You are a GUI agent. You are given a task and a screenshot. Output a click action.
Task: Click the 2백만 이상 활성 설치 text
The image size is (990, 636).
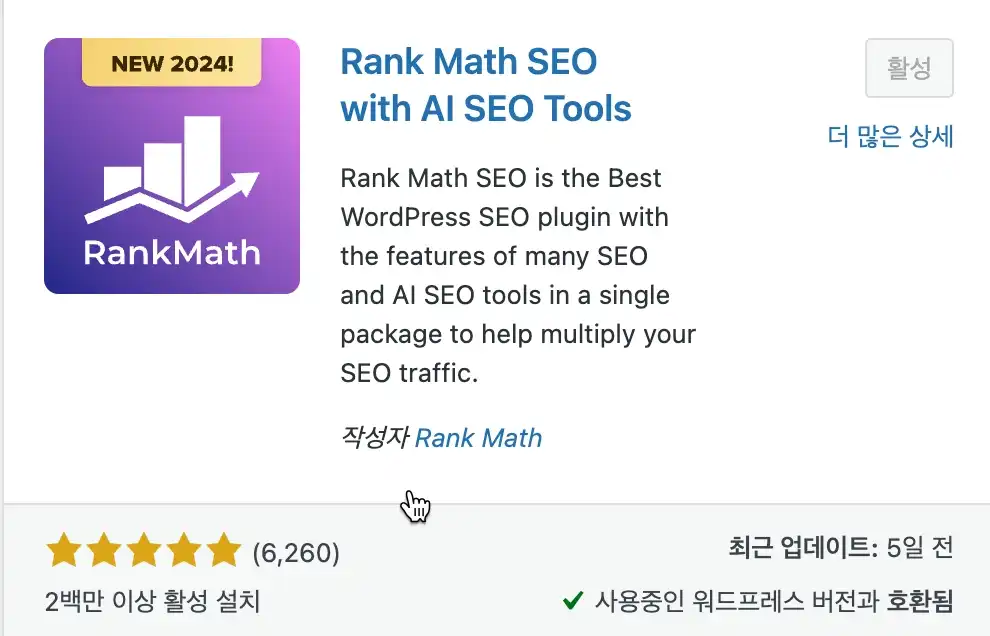pos(152,601)
